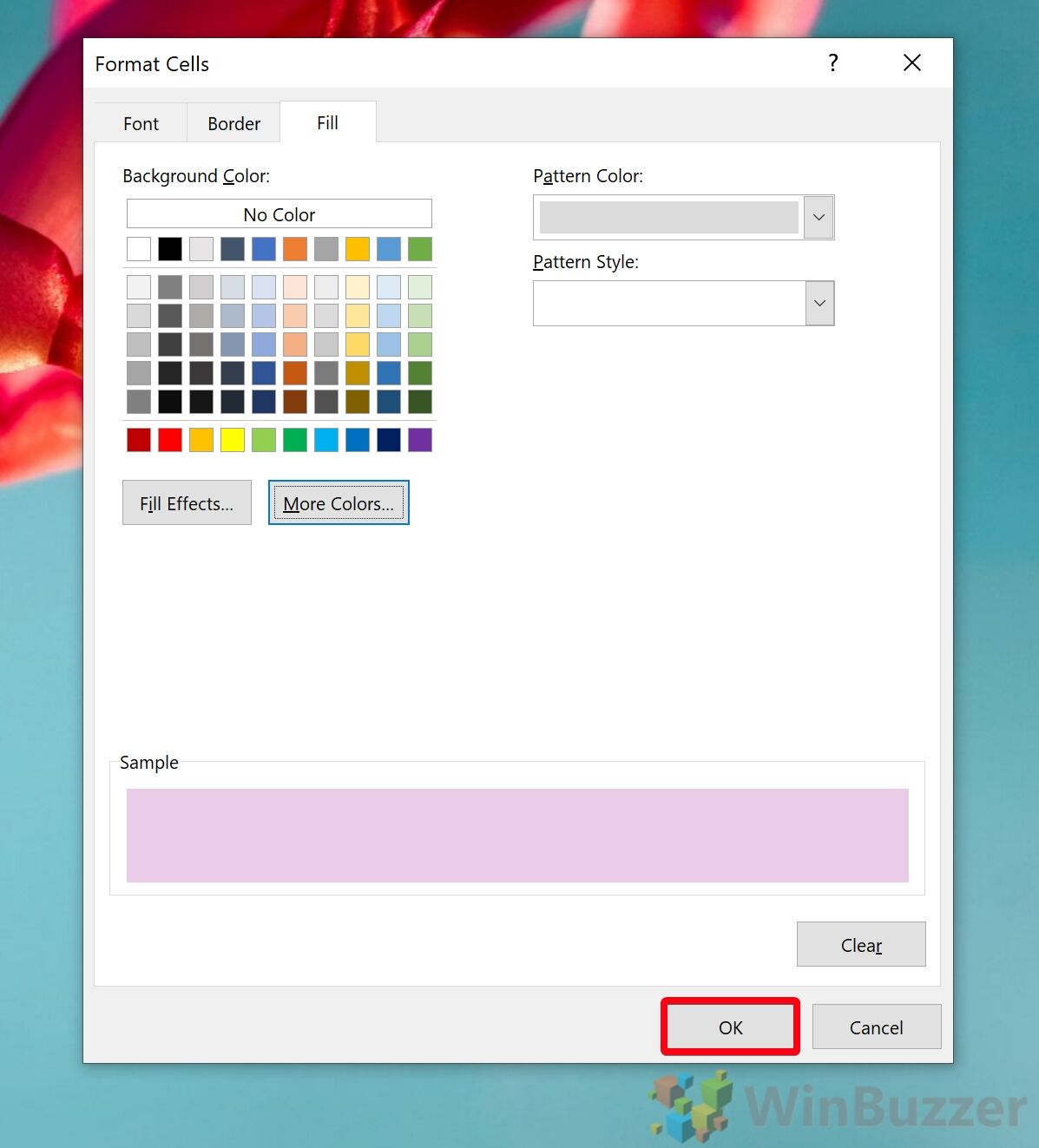1039x1148 pixels.
Task: Select the Fill tab
Action: [x=327, y=122]
